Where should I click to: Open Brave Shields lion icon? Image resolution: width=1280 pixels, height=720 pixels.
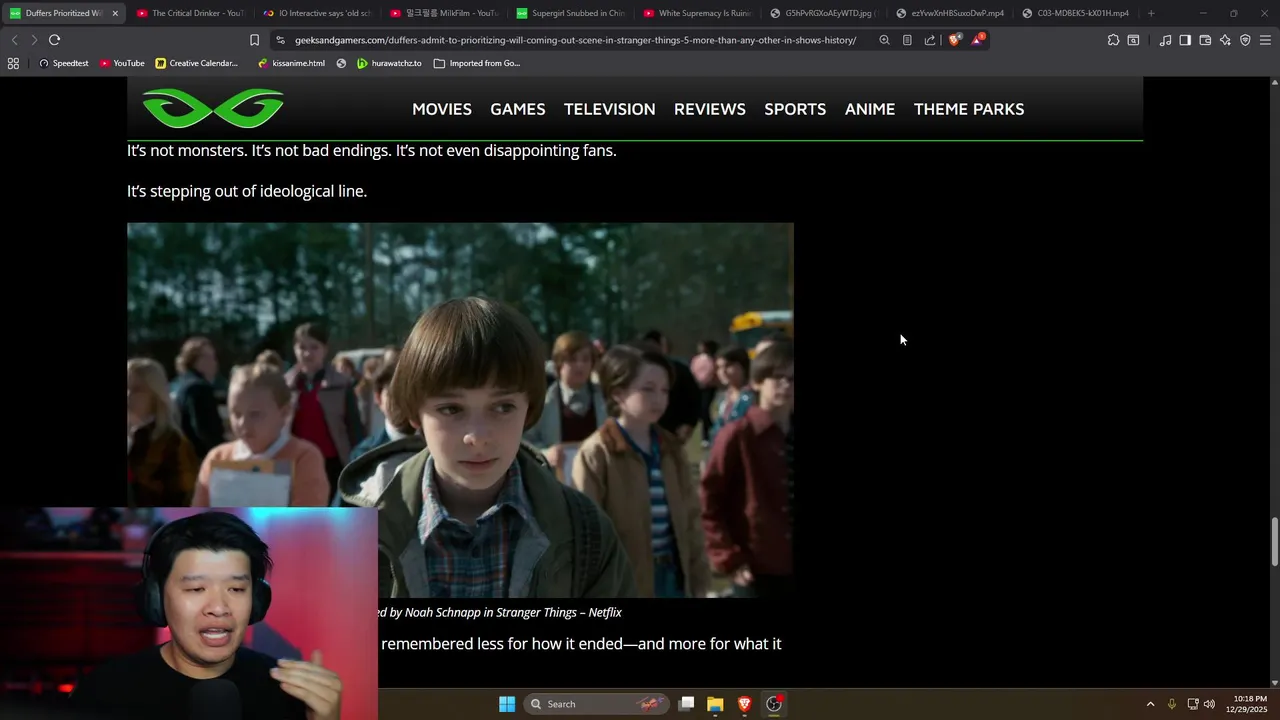click(954, 40)
